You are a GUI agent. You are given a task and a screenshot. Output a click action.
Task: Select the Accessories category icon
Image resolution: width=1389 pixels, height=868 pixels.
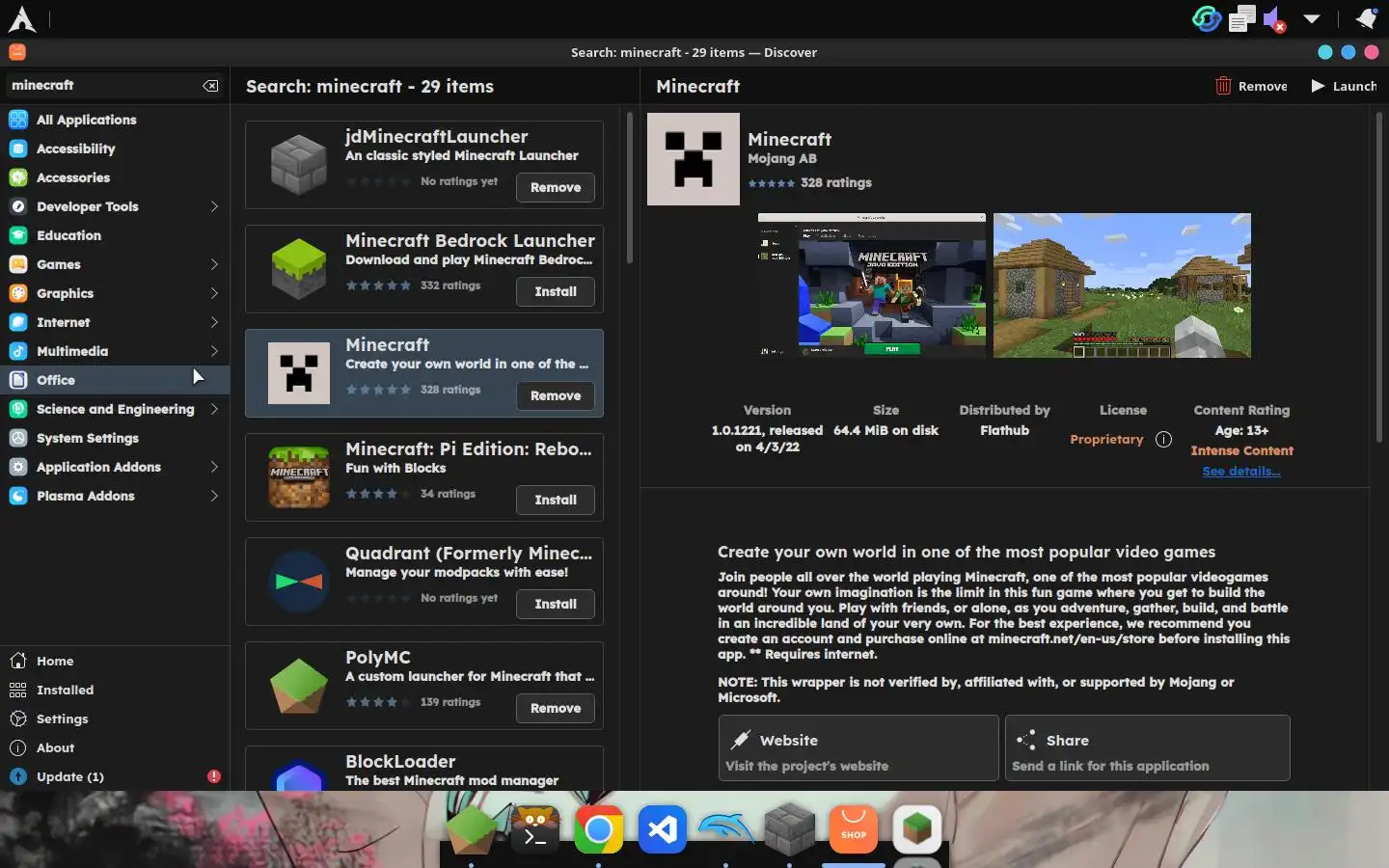18,177
